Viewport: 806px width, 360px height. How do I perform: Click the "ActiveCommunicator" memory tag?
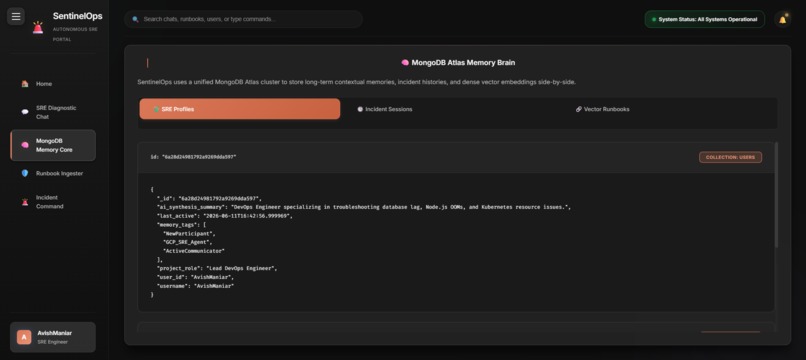pos(194,251)
